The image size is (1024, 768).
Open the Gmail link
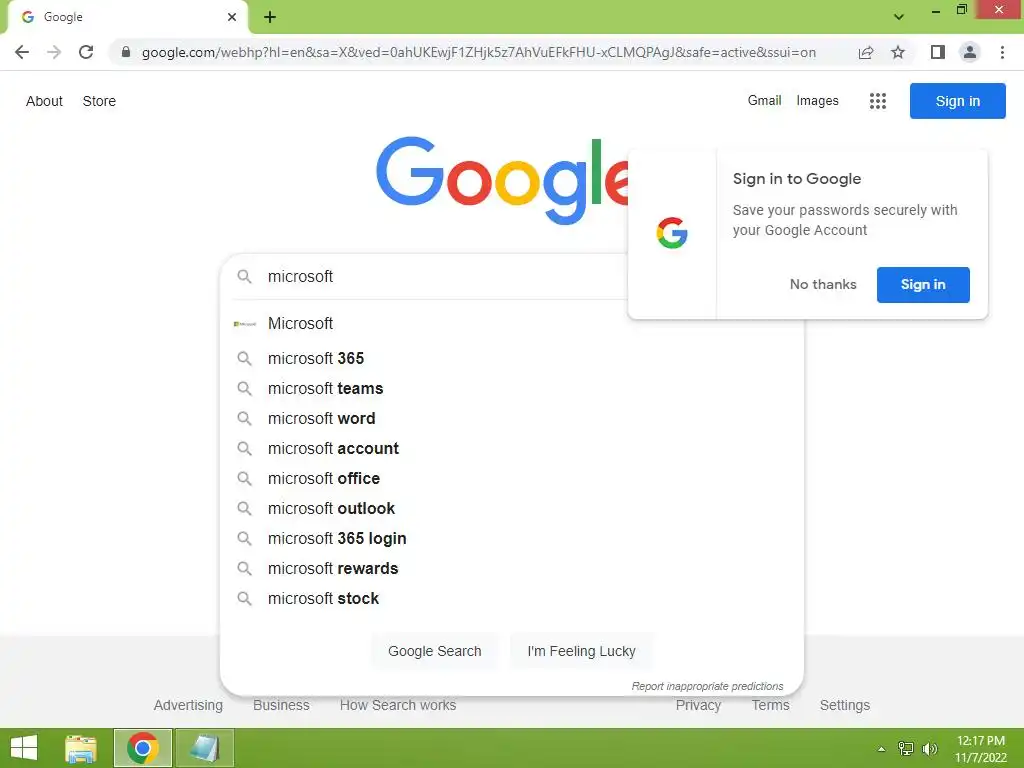click(x=764, y=101)
